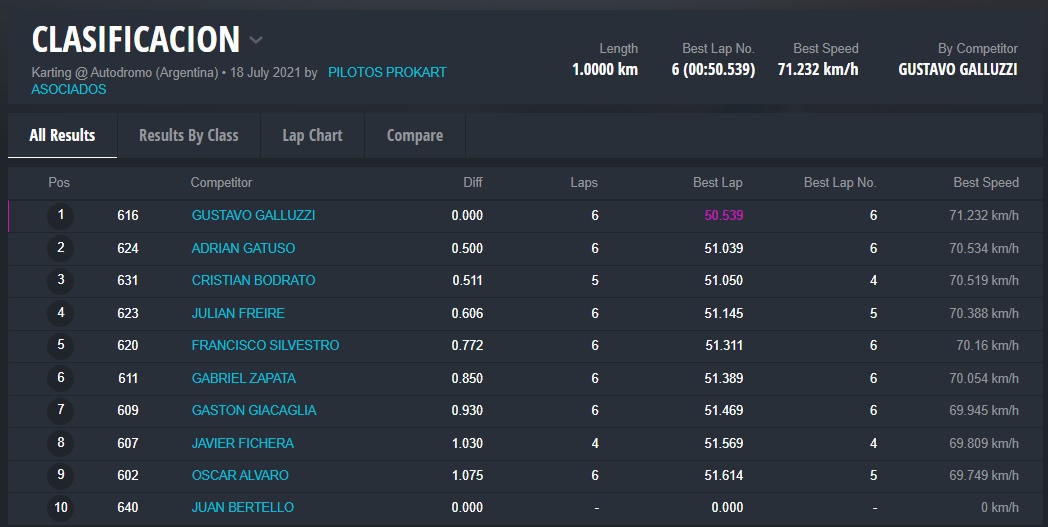The width and height of the screenshot is (1048, 527).
Task: Click the All Results tab
Action: pyautogui.click(x=62, y=135)
